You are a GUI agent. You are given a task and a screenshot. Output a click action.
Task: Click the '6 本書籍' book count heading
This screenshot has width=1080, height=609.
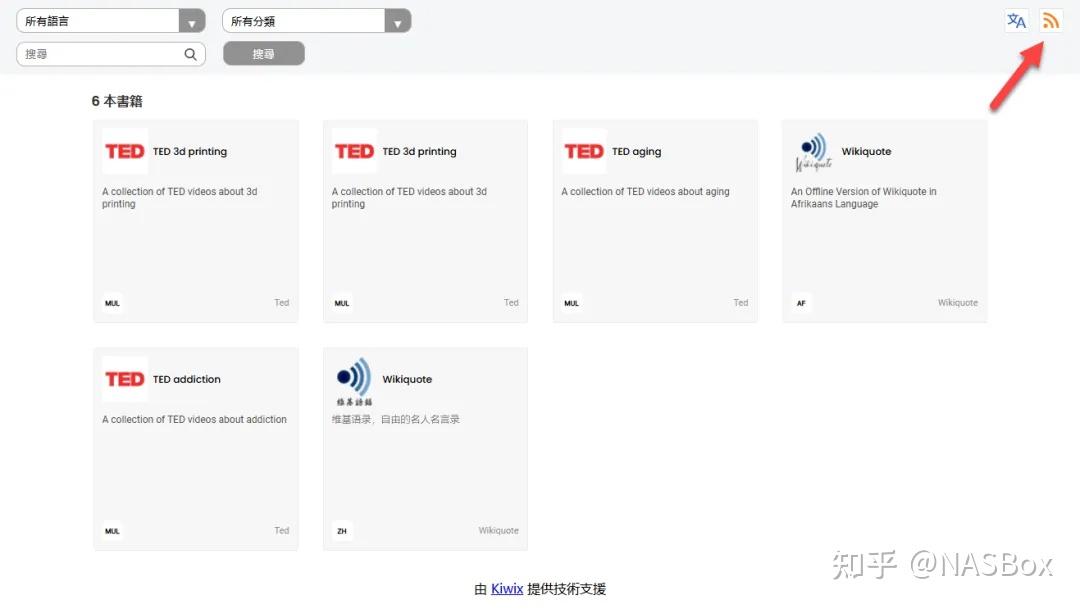117,101
